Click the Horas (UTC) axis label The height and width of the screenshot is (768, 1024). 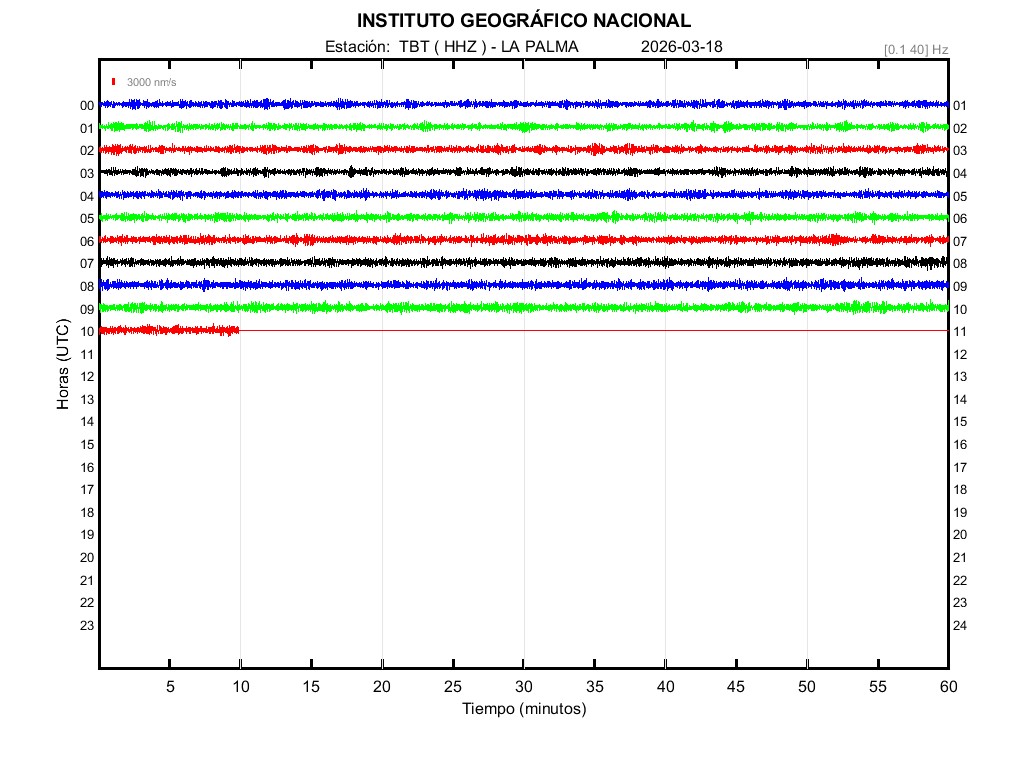[63, 365]
